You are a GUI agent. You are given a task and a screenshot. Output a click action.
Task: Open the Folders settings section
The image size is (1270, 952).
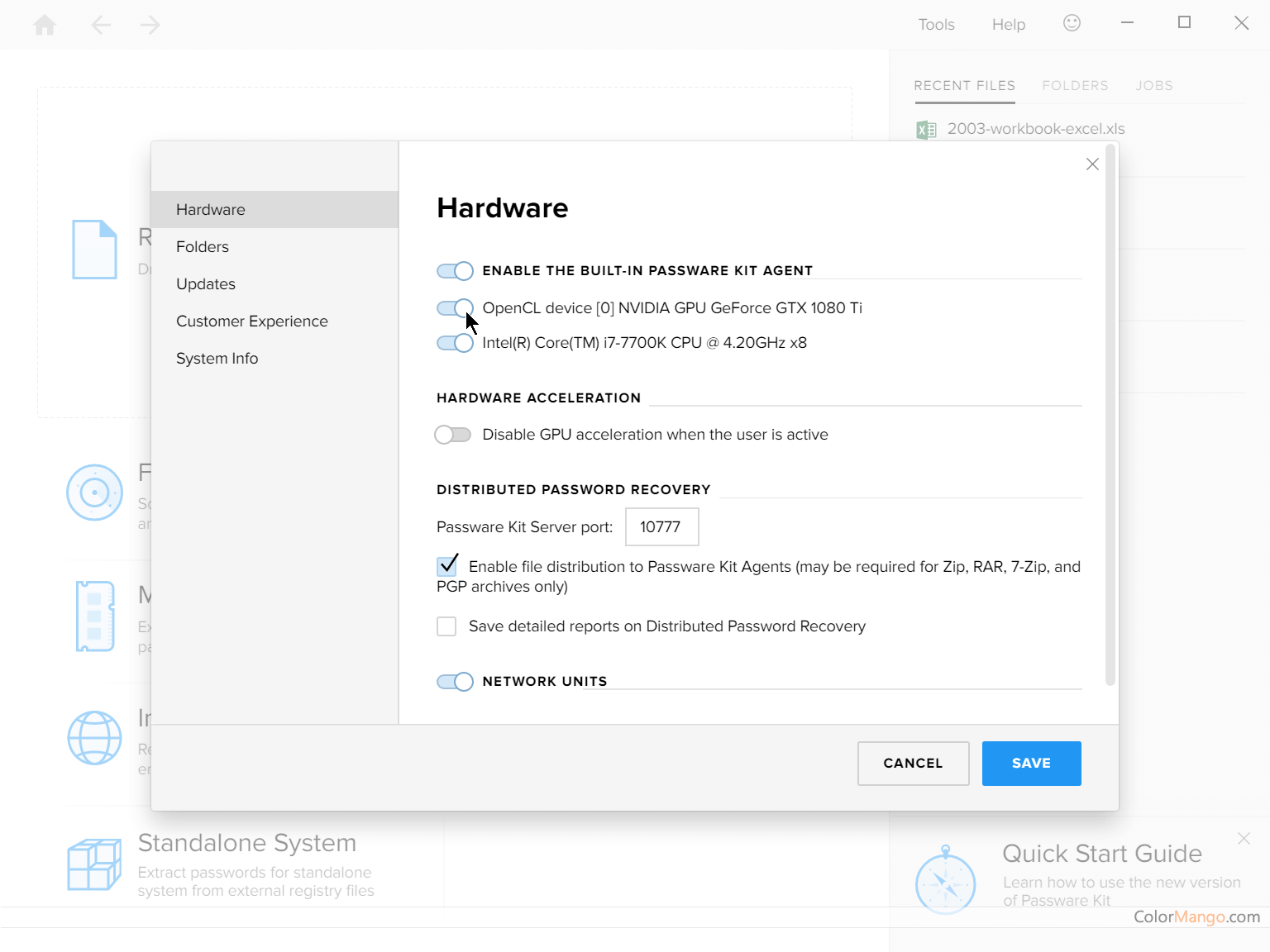pyautogui.click(x=275, y=247)
